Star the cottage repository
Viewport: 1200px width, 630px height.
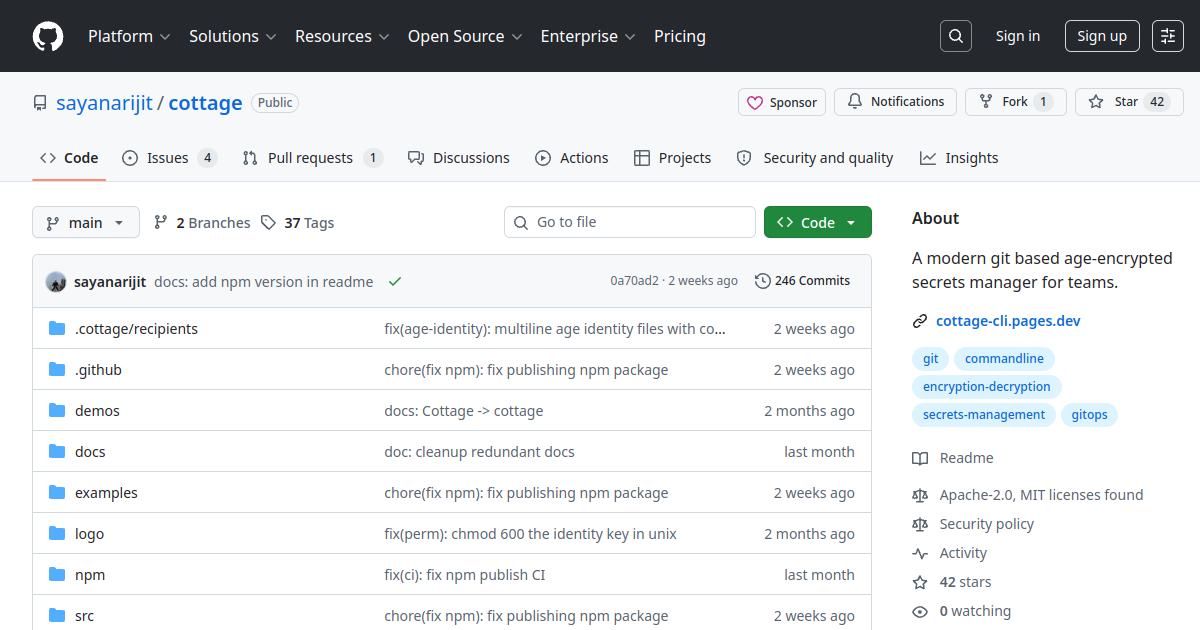click(x=1129, y=102)
